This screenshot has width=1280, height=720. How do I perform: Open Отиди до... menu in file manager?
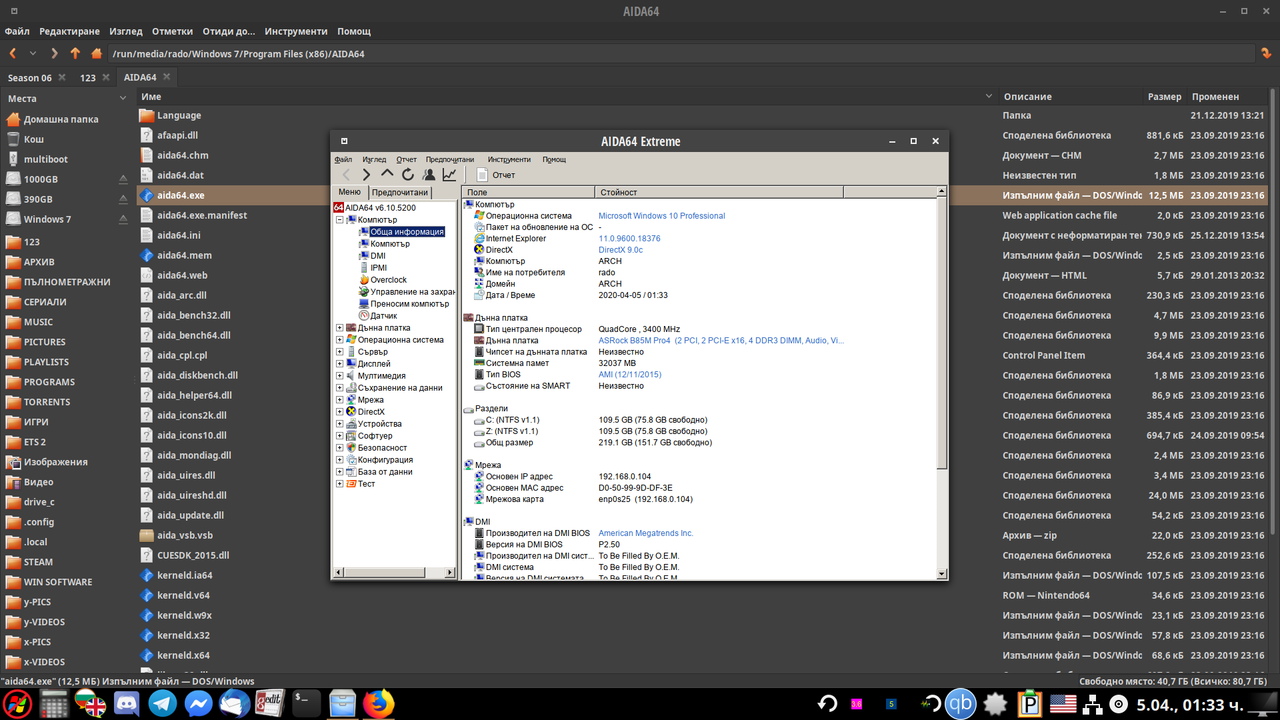[229, 31]
